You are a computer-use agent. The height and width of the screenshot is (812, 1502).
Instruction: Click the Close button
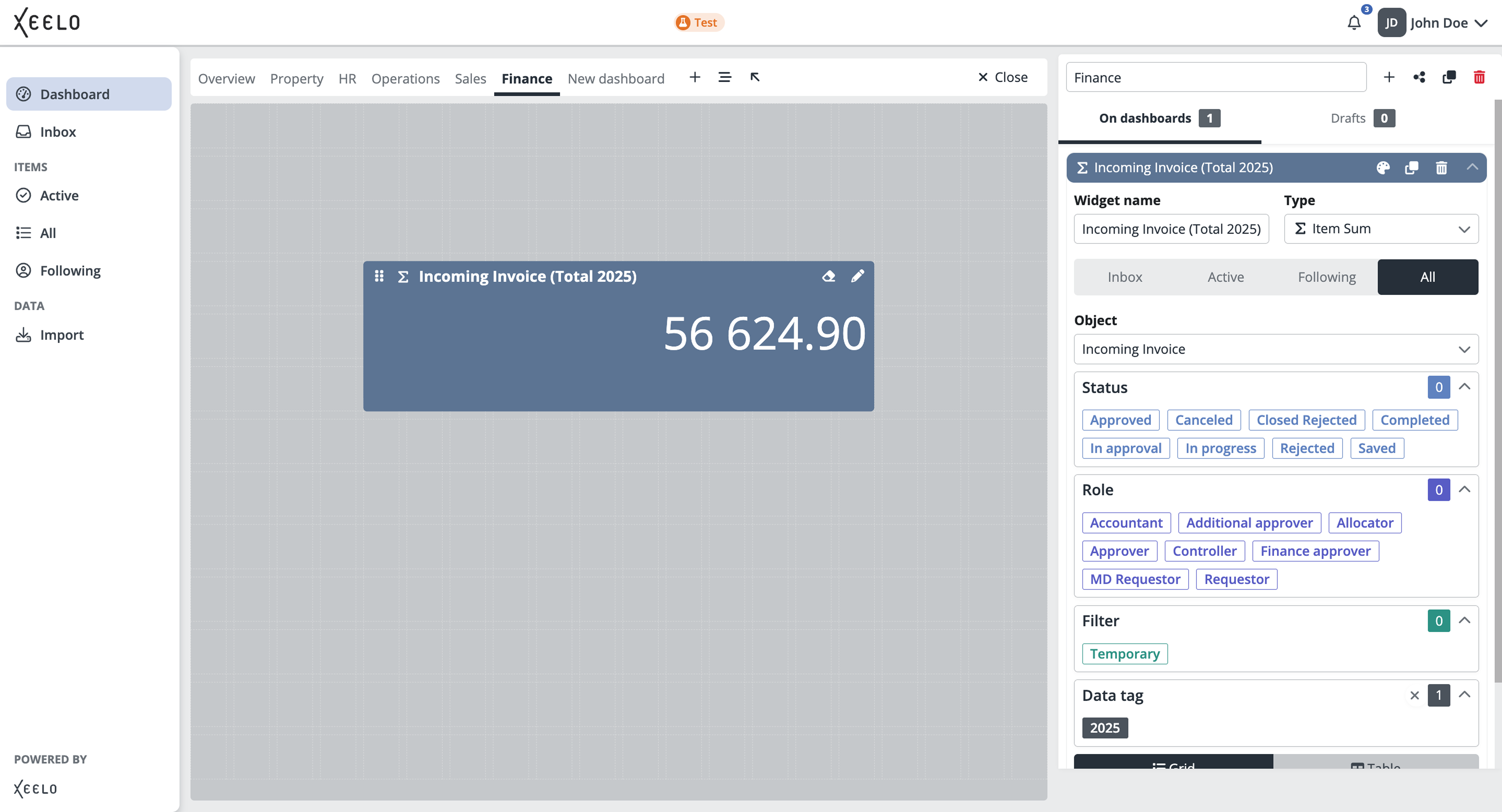point(1002,78)
